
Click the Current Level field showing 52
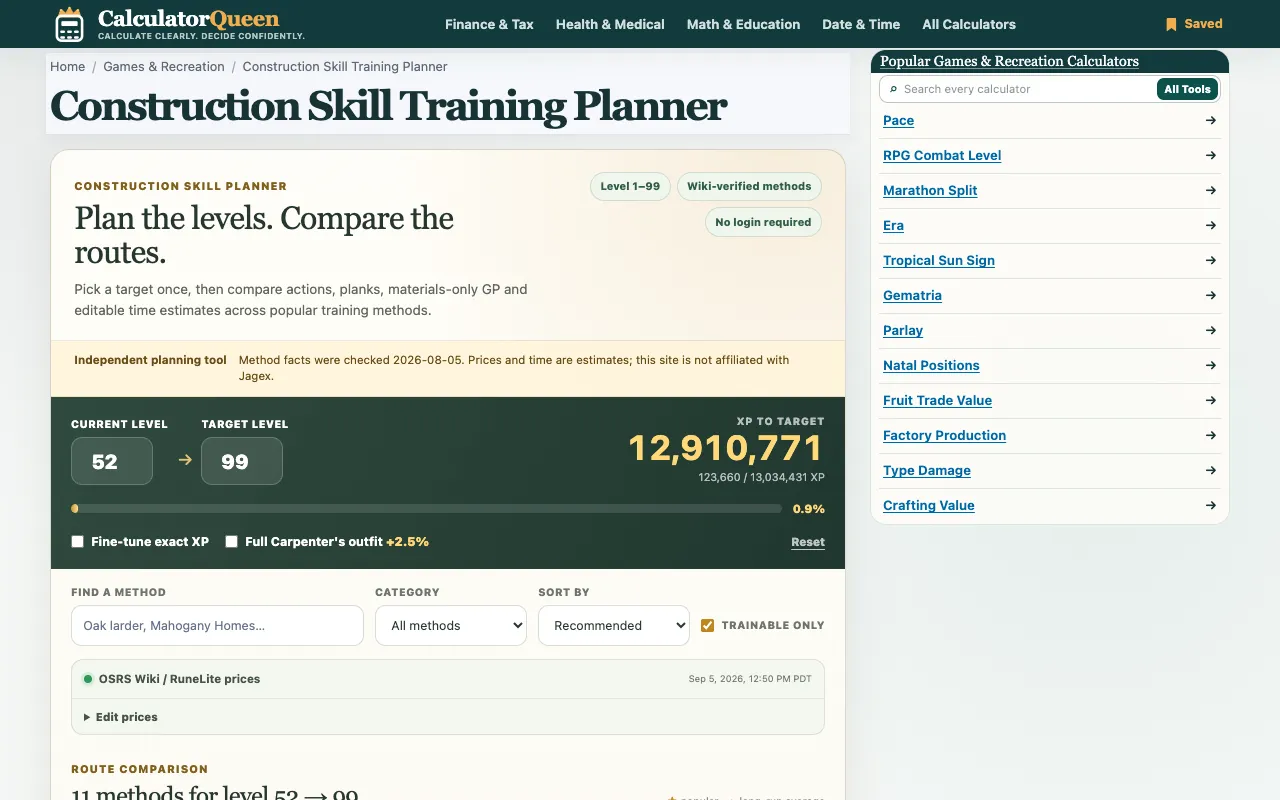112,461
